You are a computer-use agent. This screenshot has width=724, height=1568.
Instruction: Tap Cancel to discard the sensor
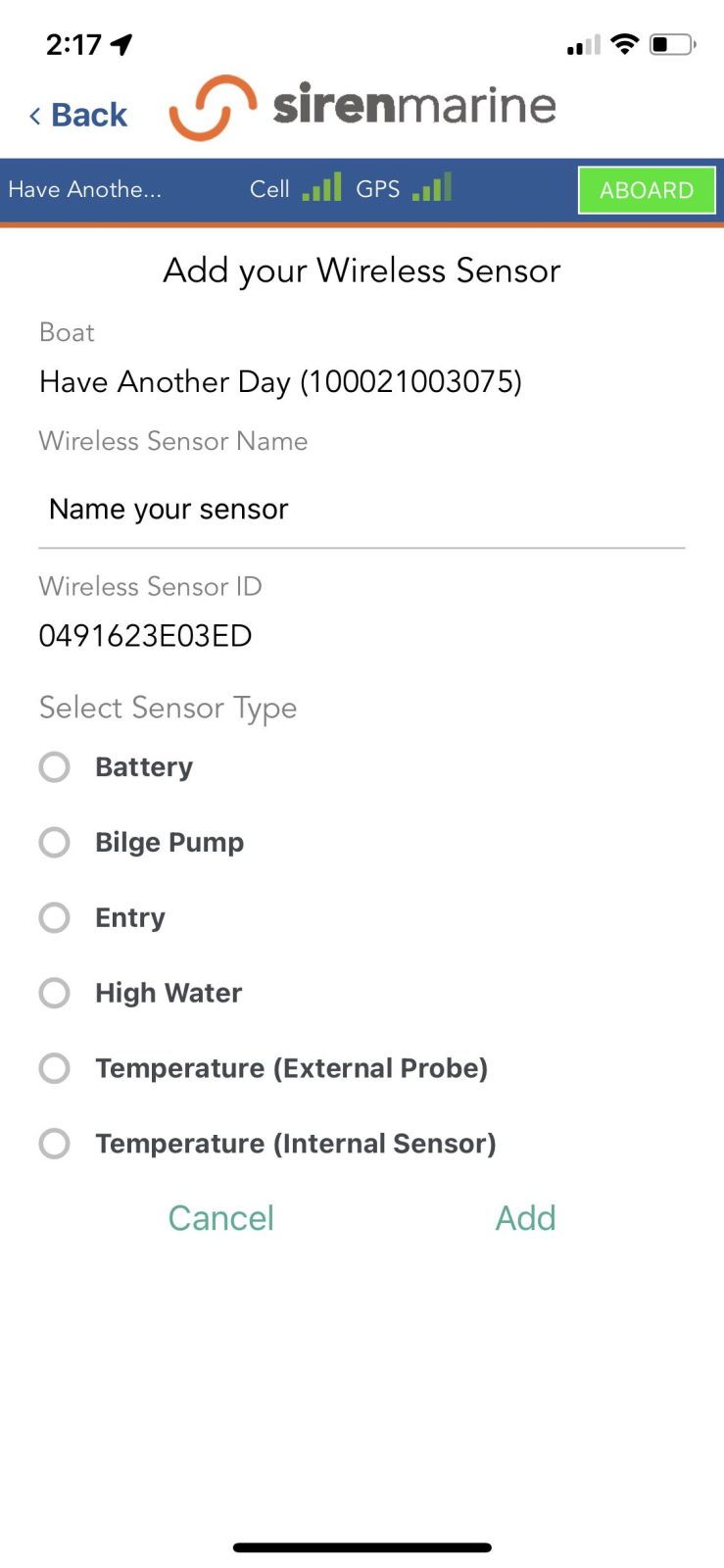pyautogui.click(x=221, y=1218)
